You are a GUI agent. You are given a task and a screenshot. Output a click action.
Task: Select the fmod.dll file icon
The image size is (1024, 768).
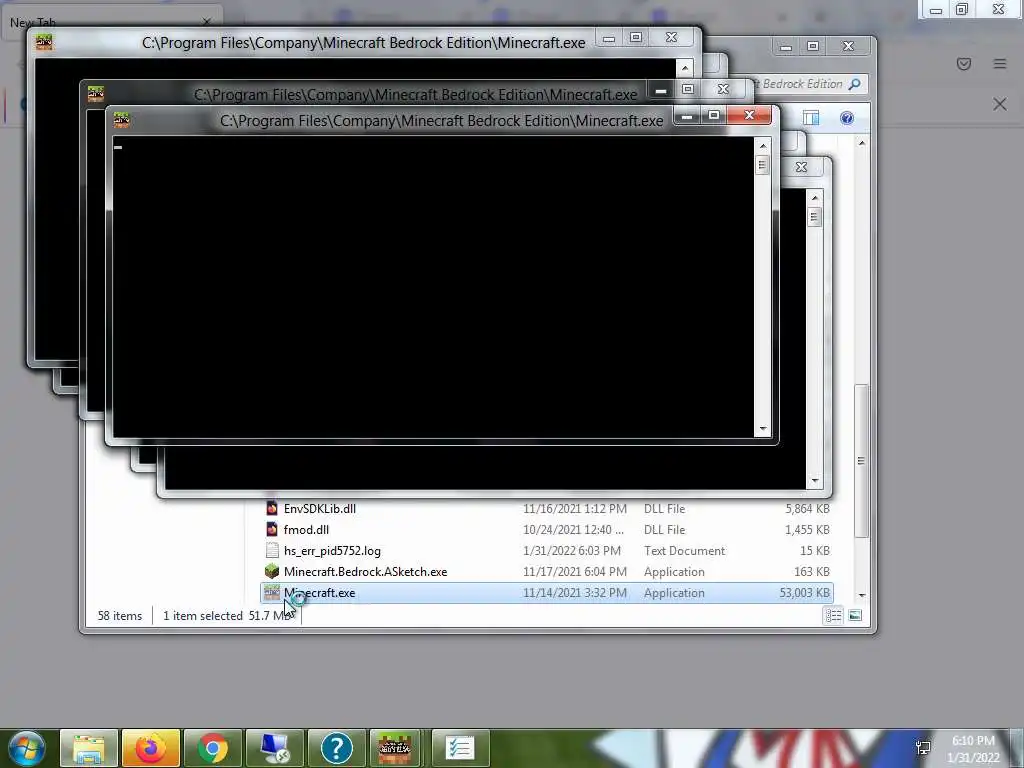point(272,529)
